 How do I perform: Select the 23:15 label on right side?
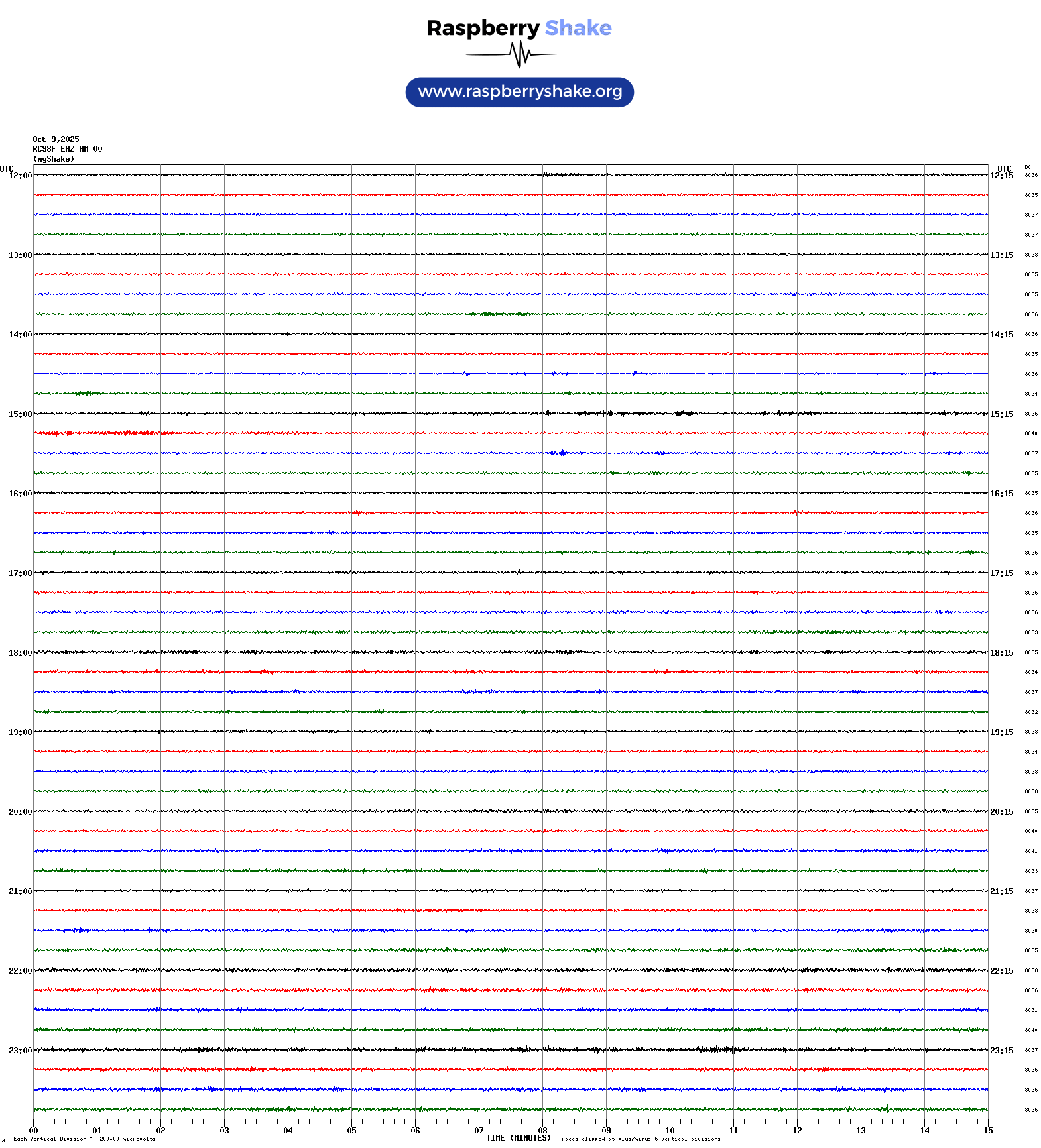pyautogui.click(x=1001, y=1051)
